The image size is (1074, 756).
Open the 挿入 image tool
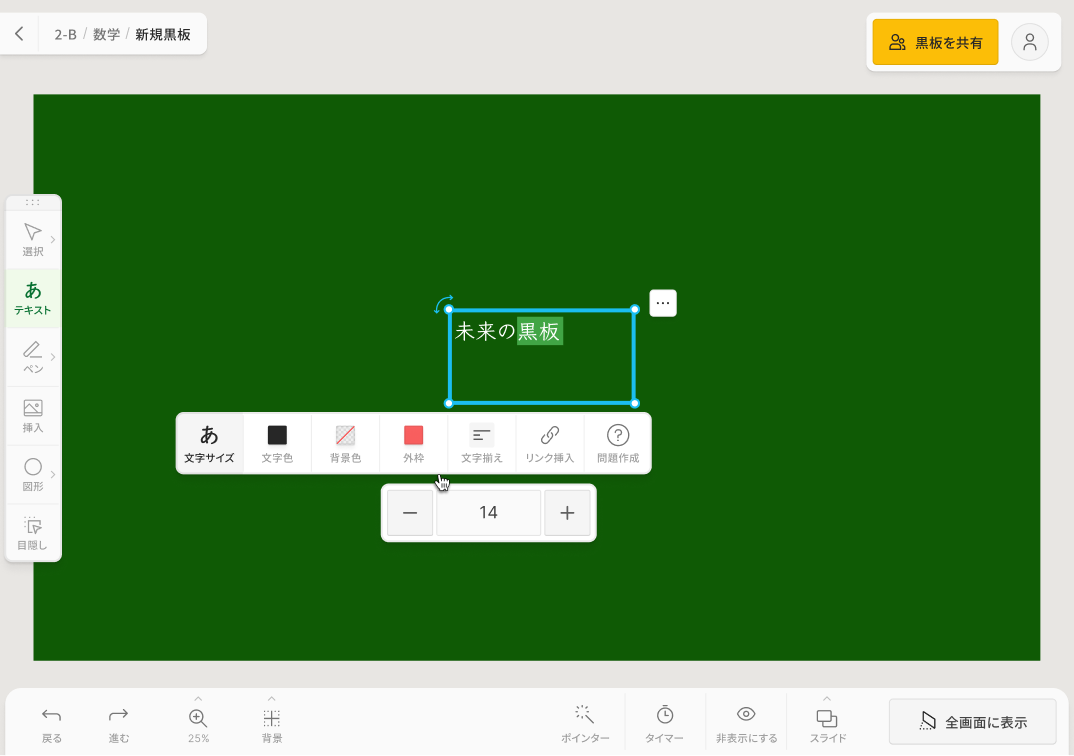[x=33, y=416]
